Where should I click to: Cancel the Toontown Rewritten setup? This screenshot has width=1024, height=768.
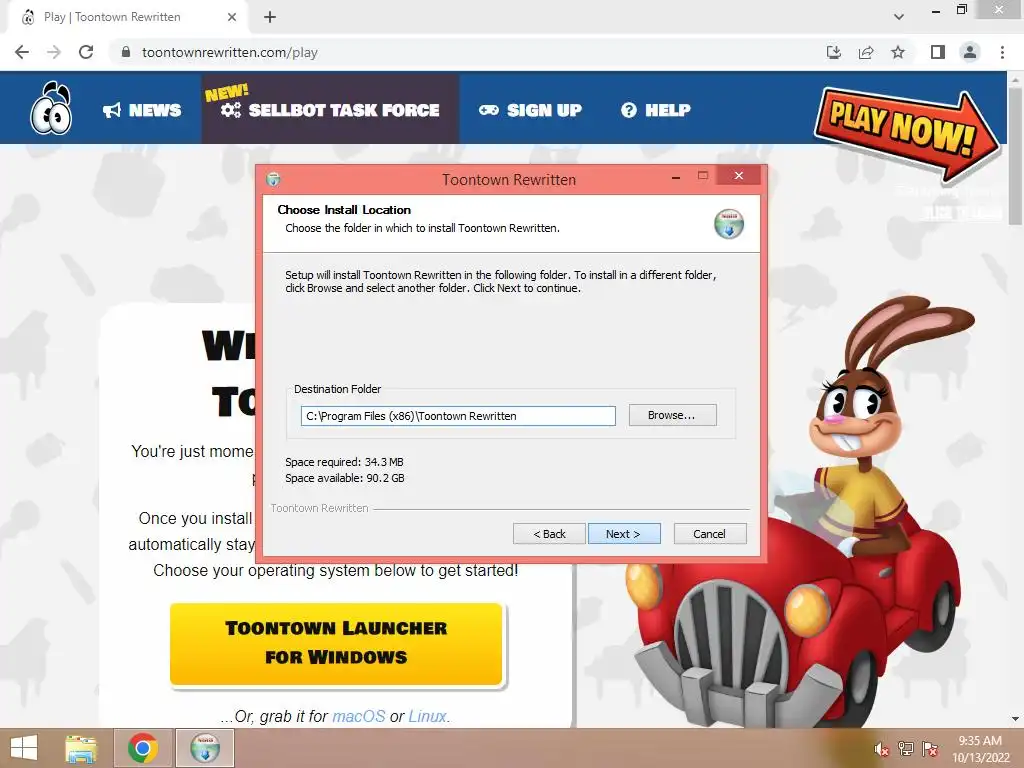coord(710,534)
